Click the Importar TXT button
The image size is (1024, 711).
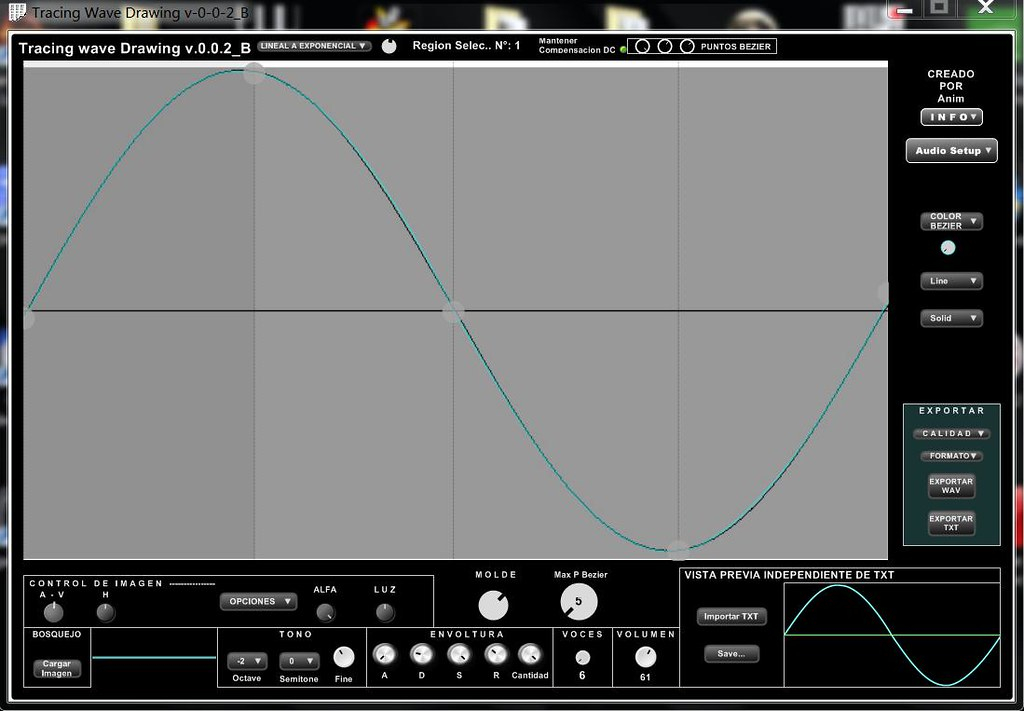coord(731,617)
